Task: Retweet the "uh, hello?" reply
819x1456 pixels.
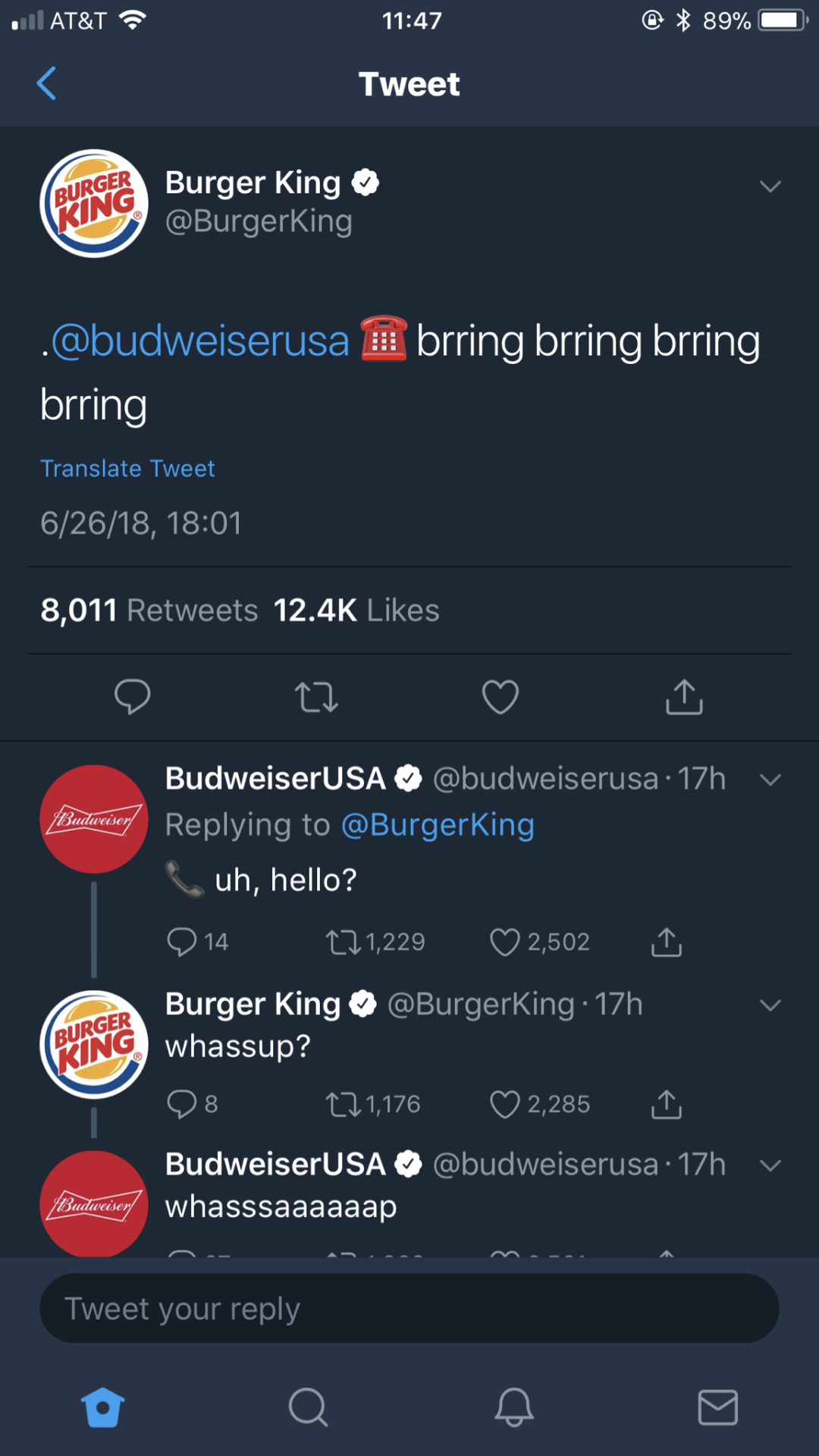Action: (343, 942)
